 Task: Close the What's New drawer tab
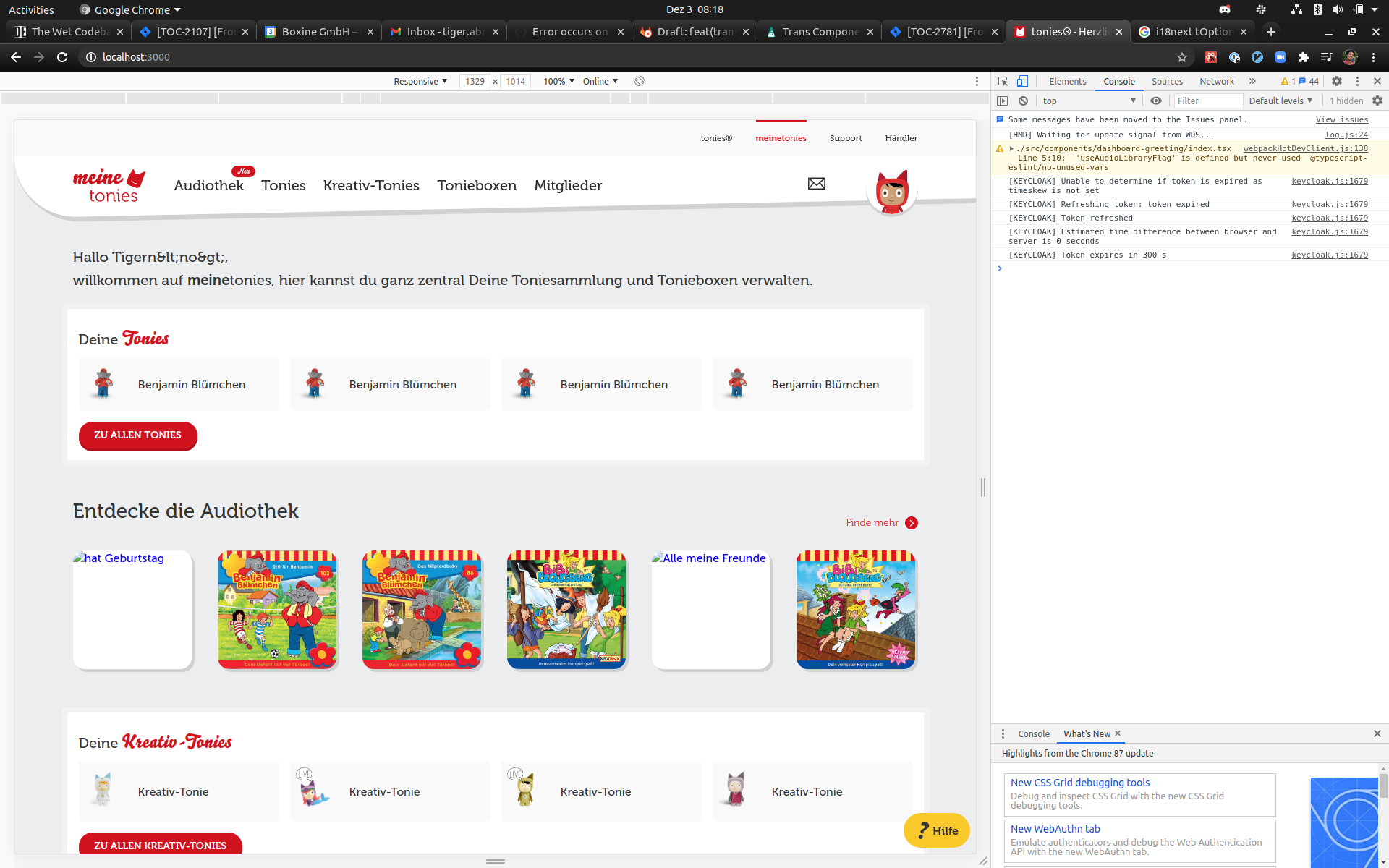[1118, 733]
